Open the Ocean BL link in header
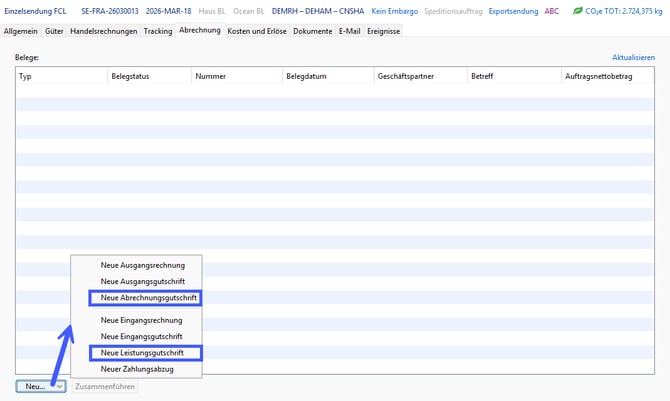Image resolution: width=670 pixels, height=401 pixels. pos(250,10)
